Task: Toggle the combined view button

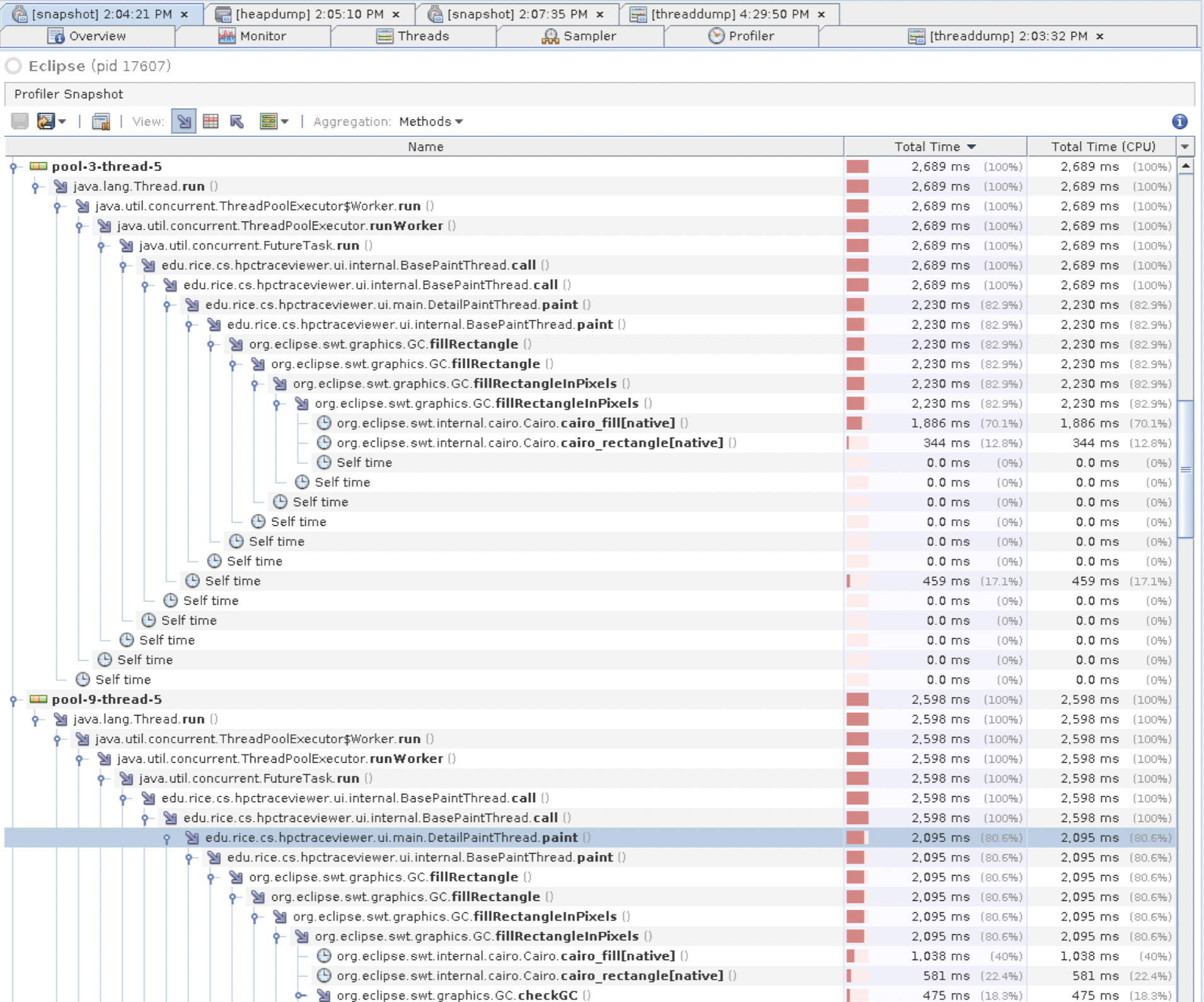Action: pos(269,121)
